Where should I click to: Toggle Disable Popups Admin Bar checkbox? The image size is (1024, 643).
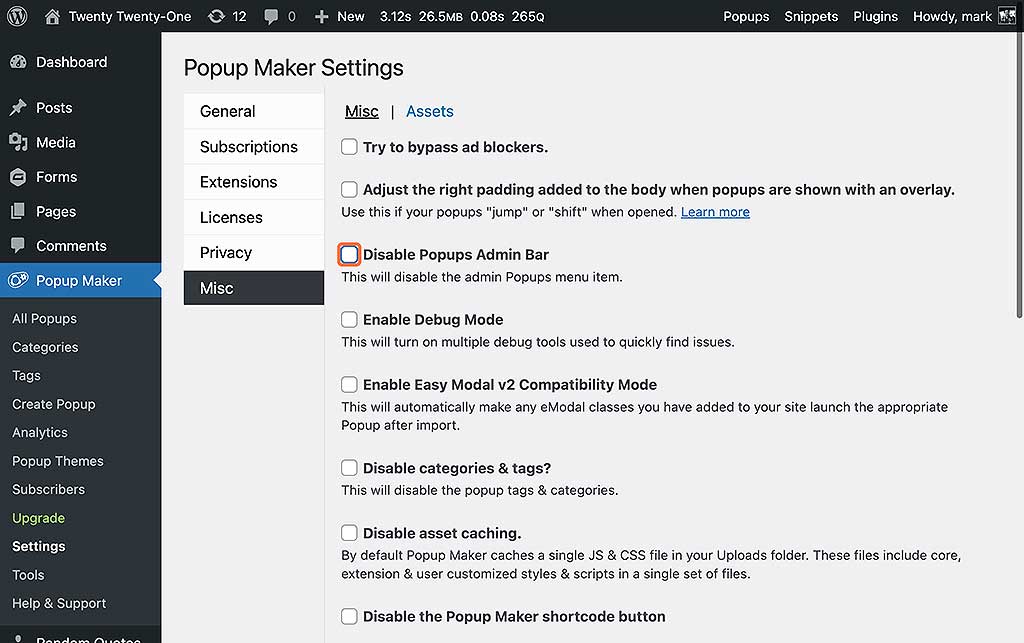pyautogui.click(x=349, y=255)
